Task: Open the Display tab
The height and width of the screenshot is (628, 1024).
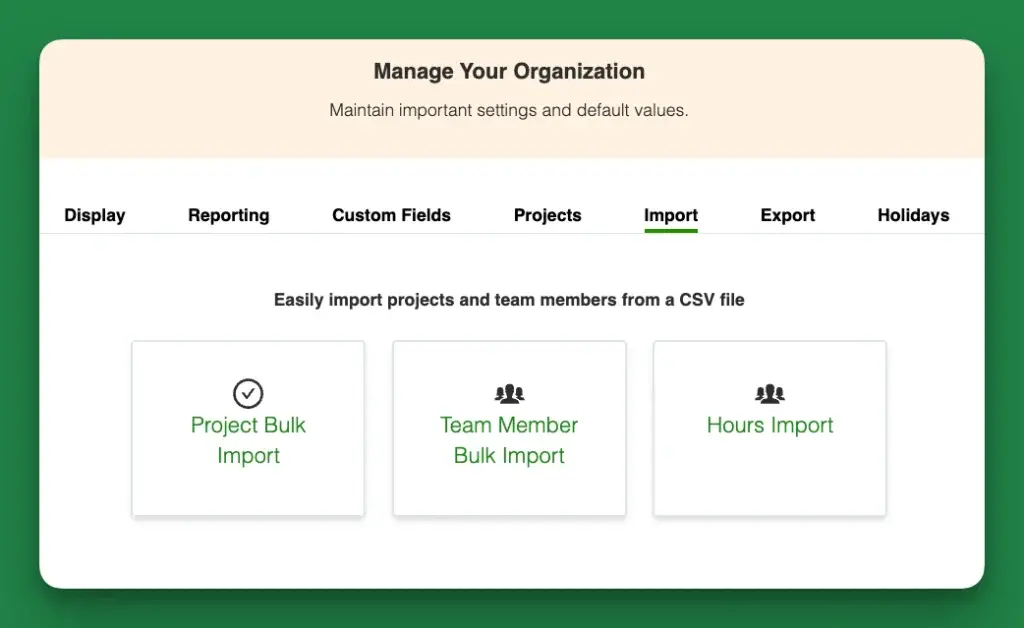Action: click(95, 215)
